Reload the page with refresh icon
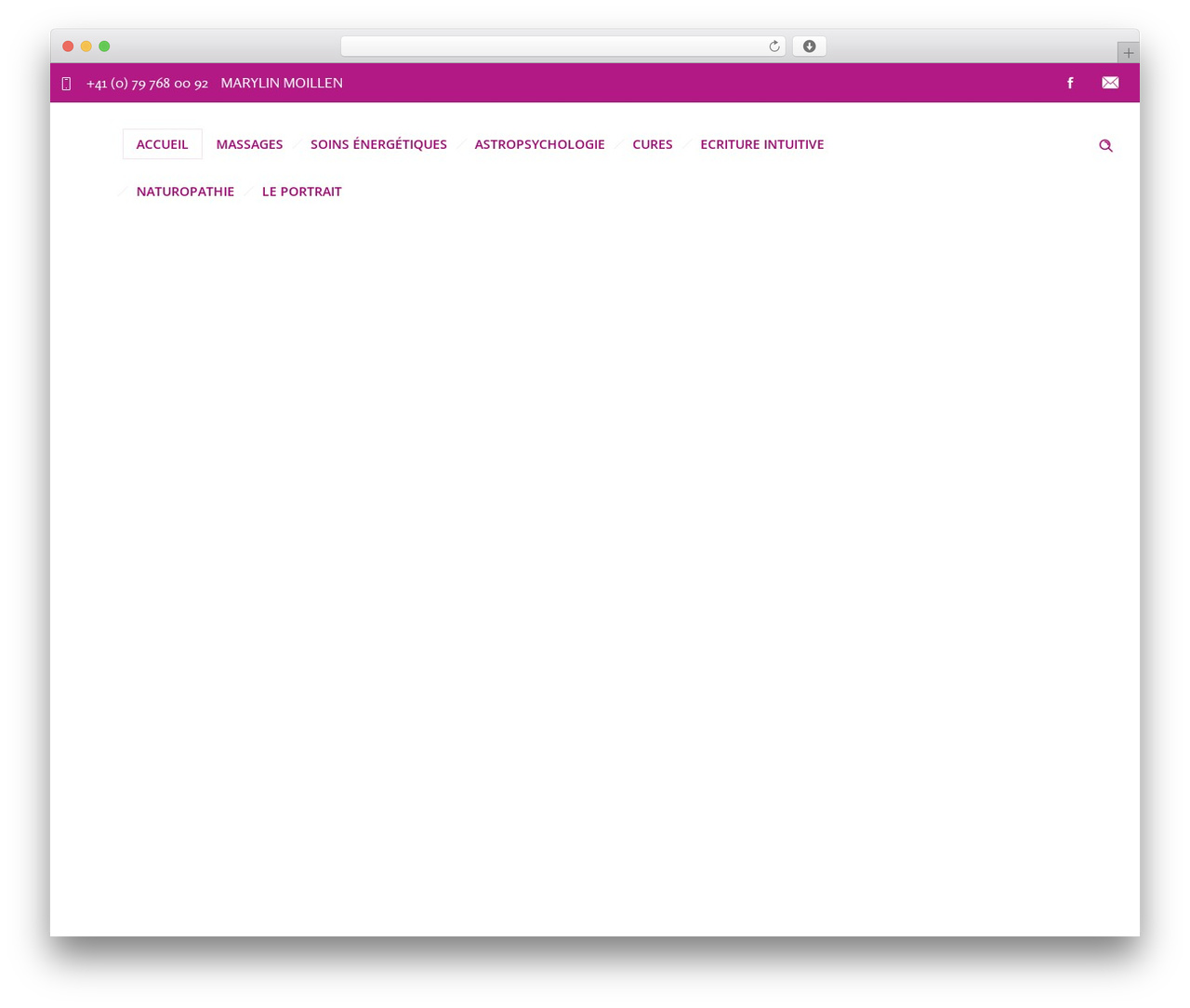The height and width of the screenshot is (1008, 1190). pyautogui.click(x=773, y=46)
